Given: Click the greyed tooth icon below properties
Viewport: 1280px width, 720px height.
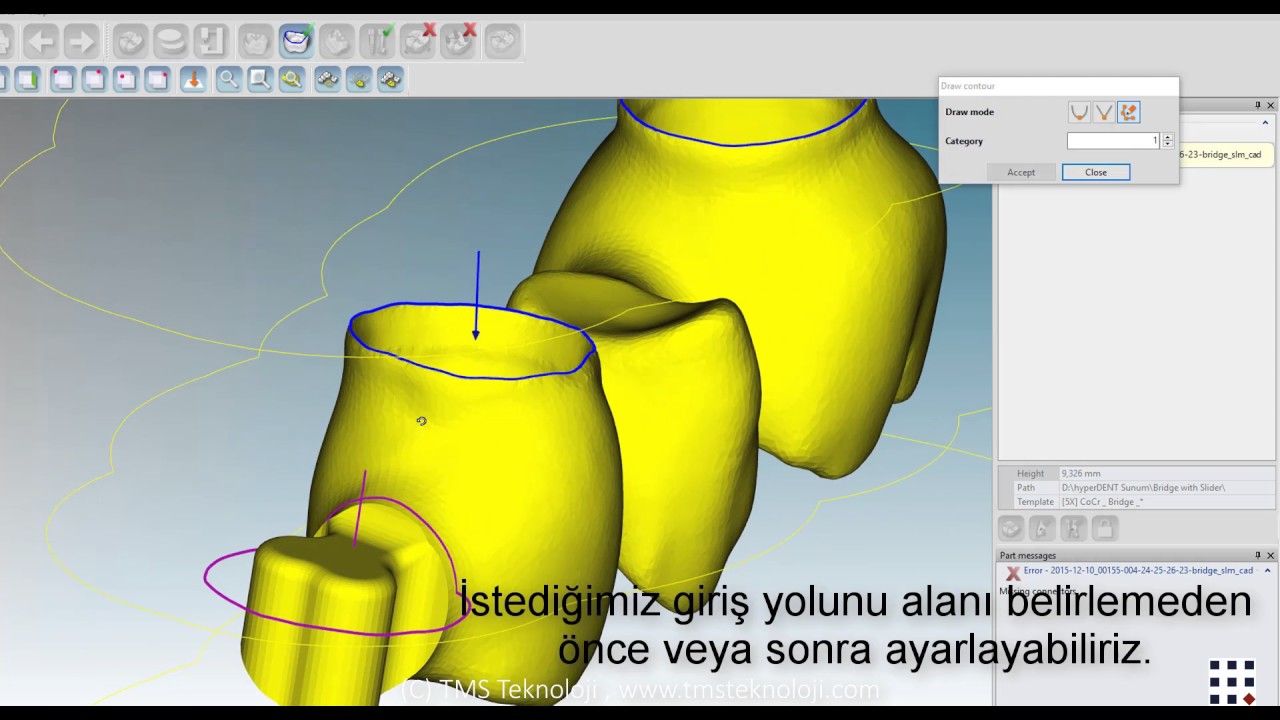Looking at the screenshot, I should (1011, 528).
